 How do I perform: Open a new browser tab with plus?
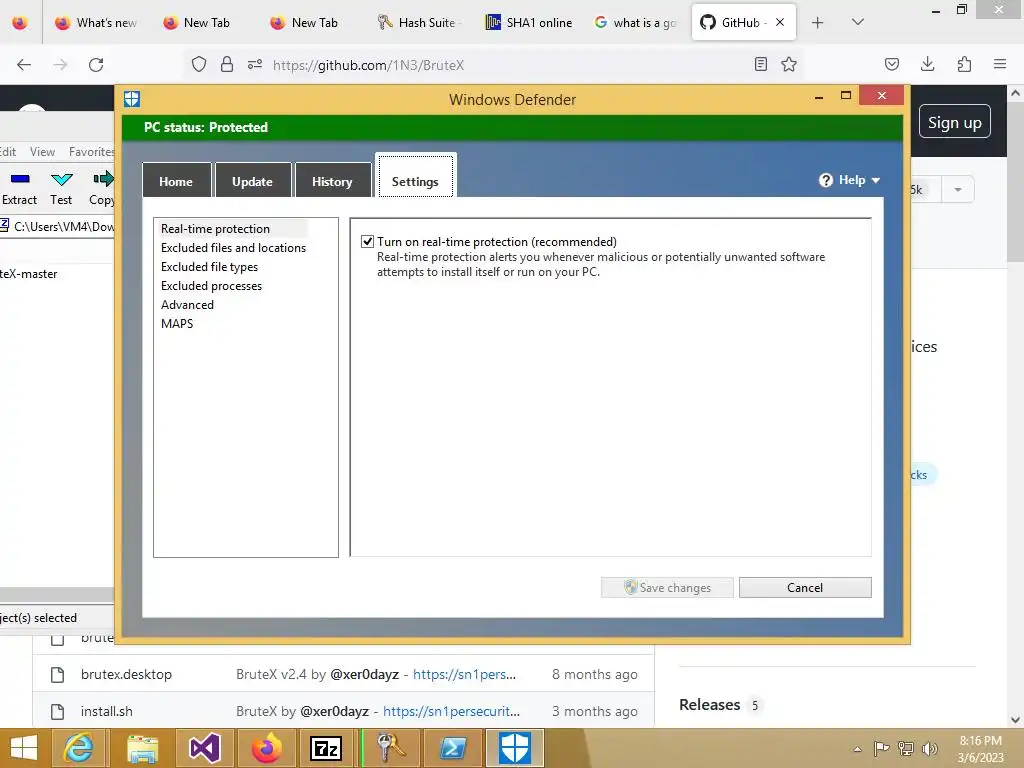click(817, 22)
